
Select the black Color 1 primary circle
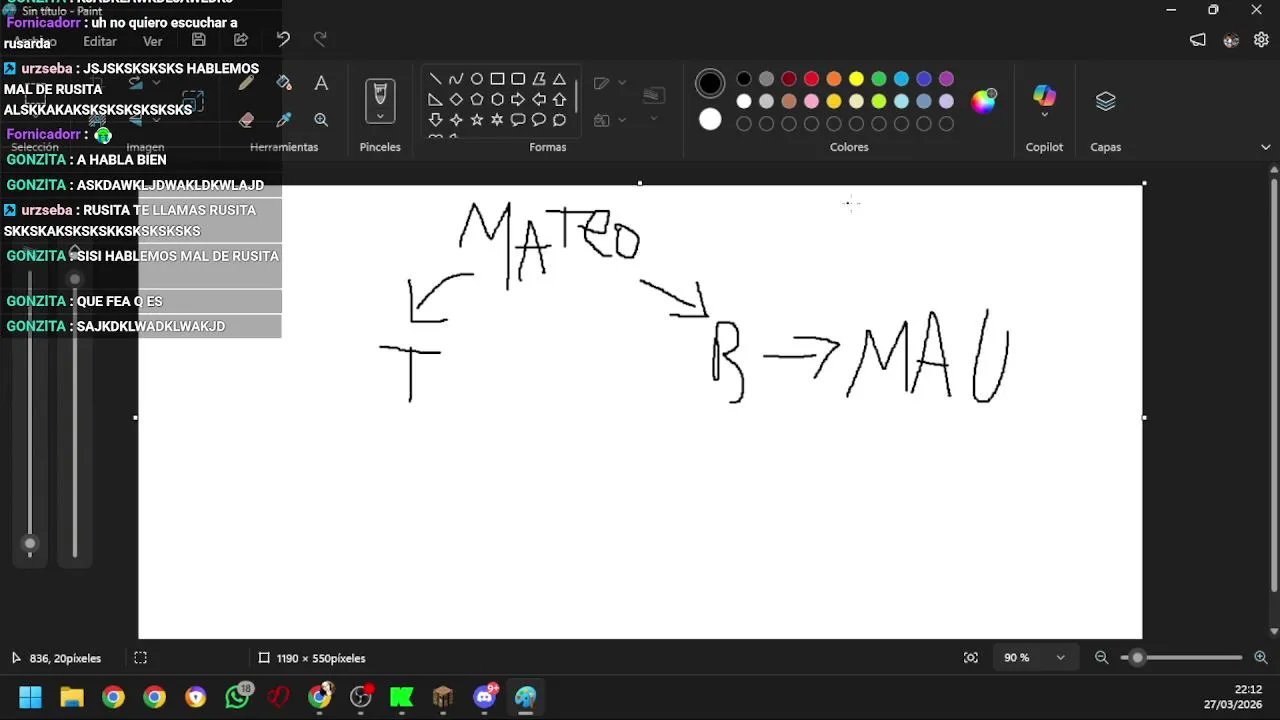(710, 83)
